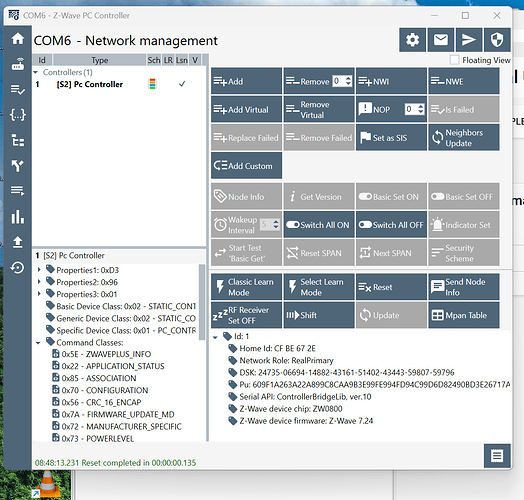The image size is (524, 500).
Task: Open the list-with-arrow sidebar icon
Action: pyautogui.click(x=18, y=191)
